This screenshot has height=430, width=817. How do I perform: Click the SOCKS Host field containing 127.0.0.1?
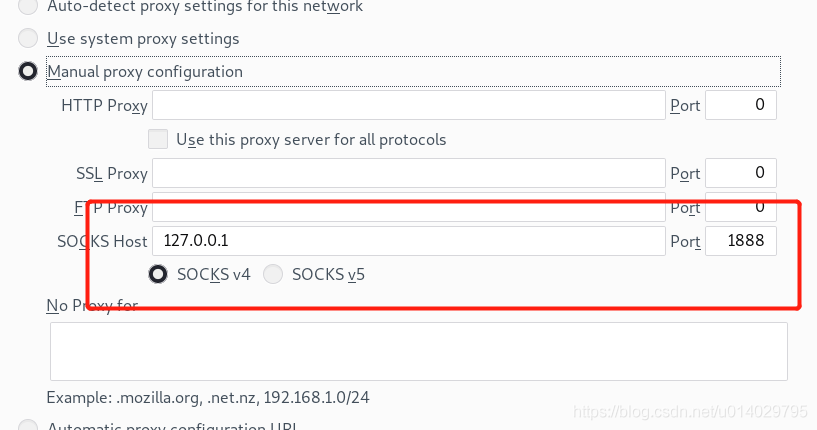click(x=408, y=241)
